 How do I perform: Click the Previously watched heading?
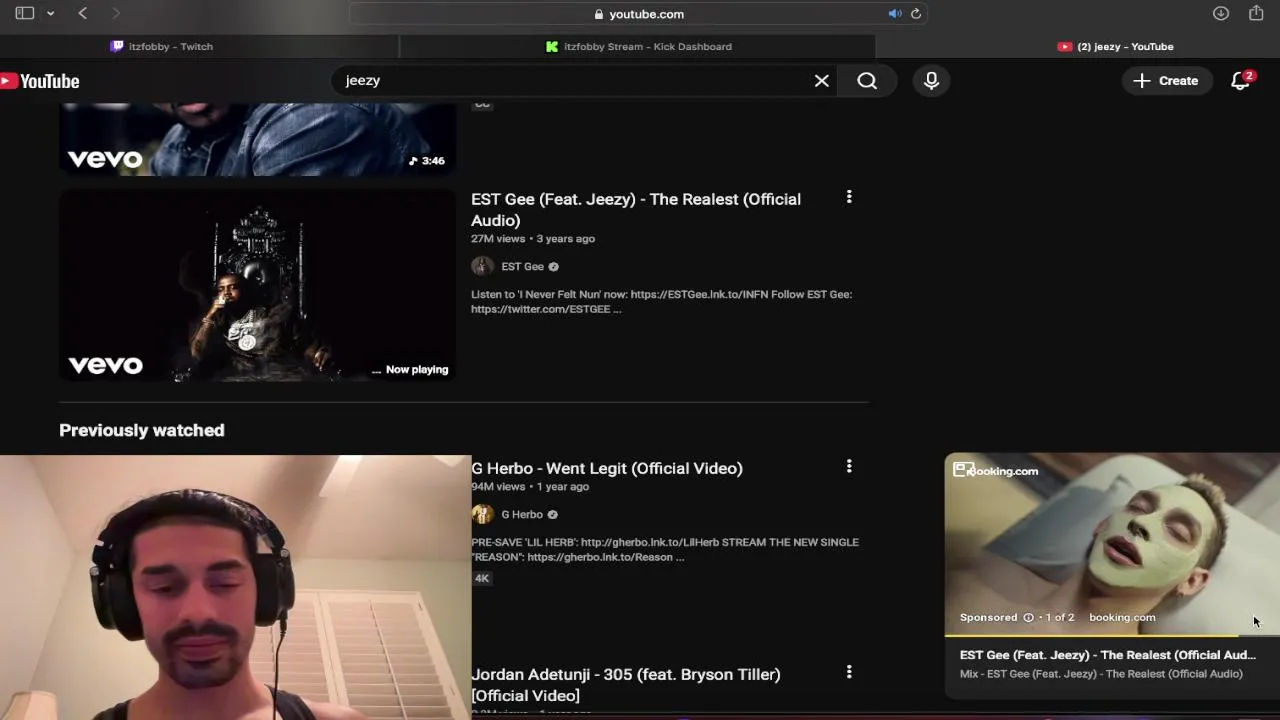142,430
